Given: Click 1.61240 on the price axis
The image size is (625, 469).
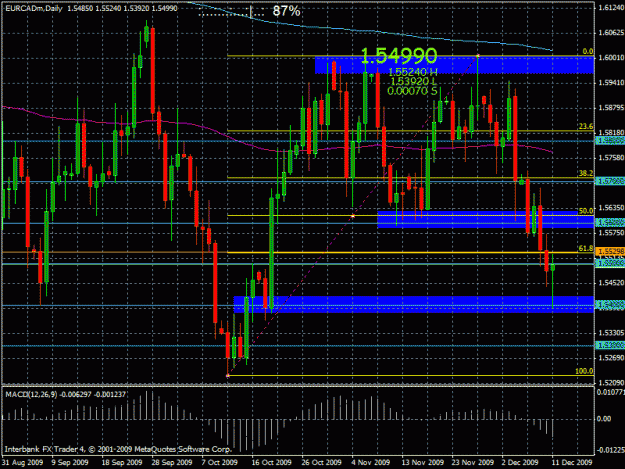Looking at the screenshot, I should pyautogui.click(x=611, y=8).
